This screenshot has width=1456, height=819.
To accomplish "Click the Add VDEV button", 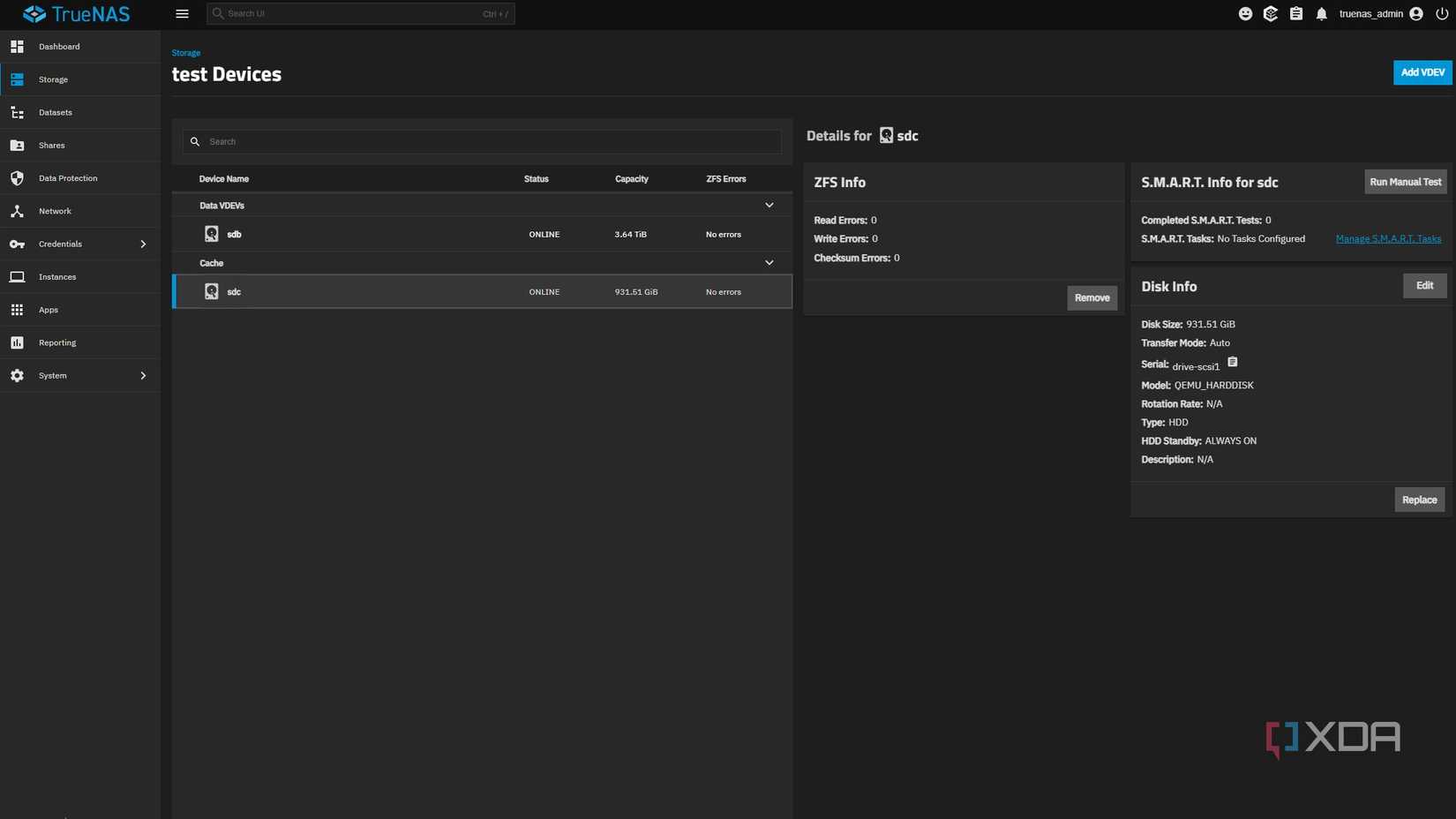I will click(1422, 72).
